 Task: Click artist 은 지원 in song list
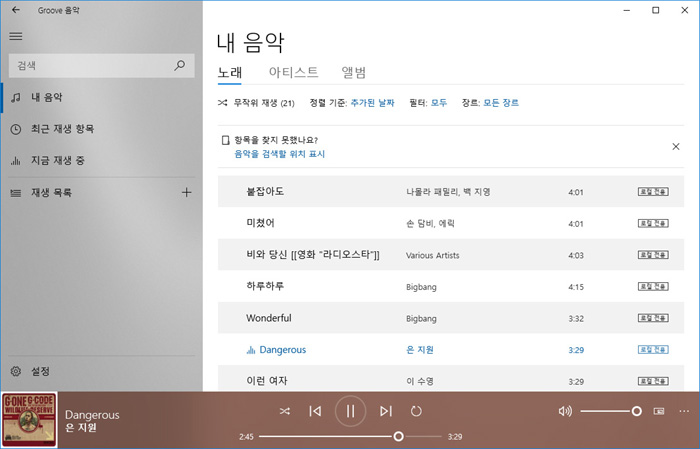coord(420,350)
